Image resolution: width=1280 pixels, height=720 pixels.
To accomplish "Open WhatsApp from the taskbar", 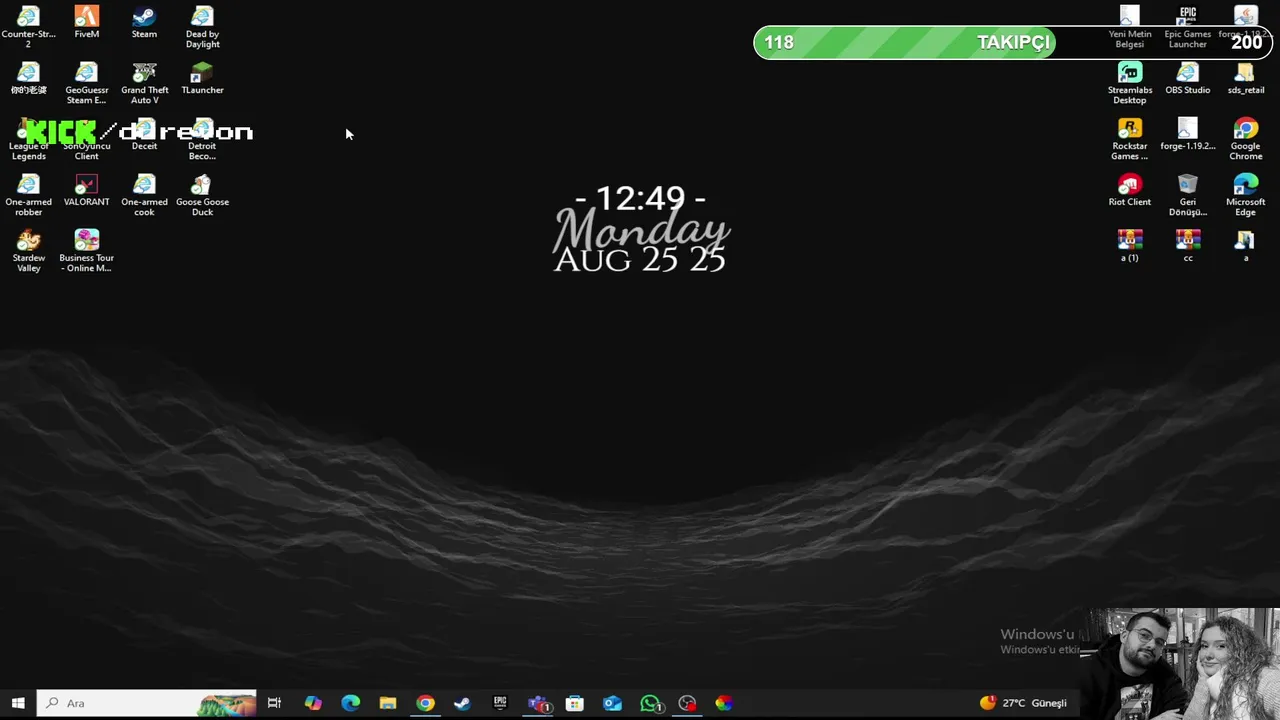I will pyautogui.click(x=650, y=703).
